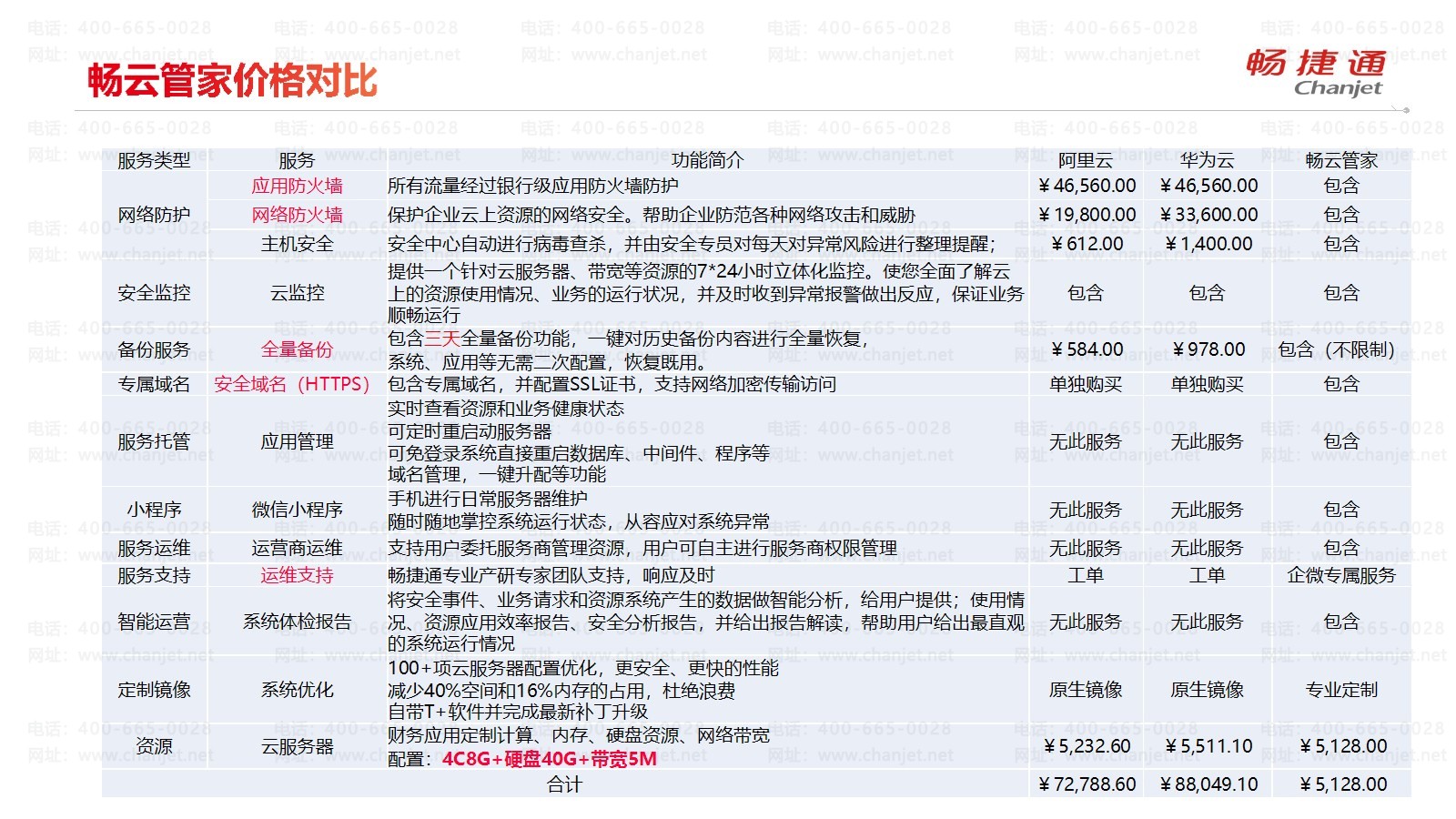Click 阿里云 backup price ￥584.00
This screenshot has height=819, width=1456.
(1087, 350)
